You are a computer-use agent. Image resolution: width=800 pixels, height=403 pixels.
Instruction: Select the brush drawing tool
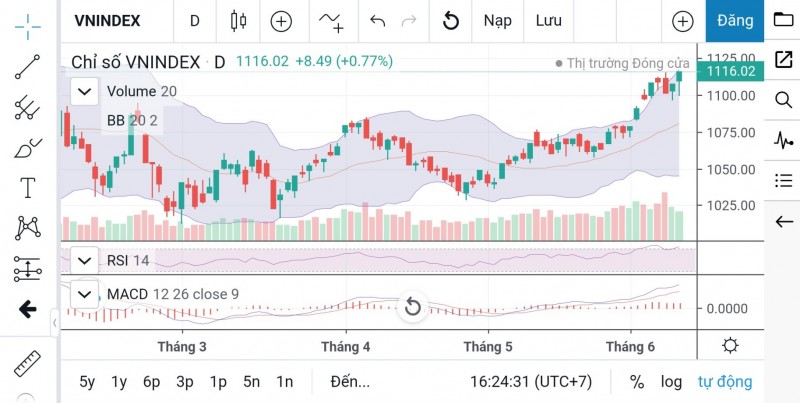coord(28,148)
